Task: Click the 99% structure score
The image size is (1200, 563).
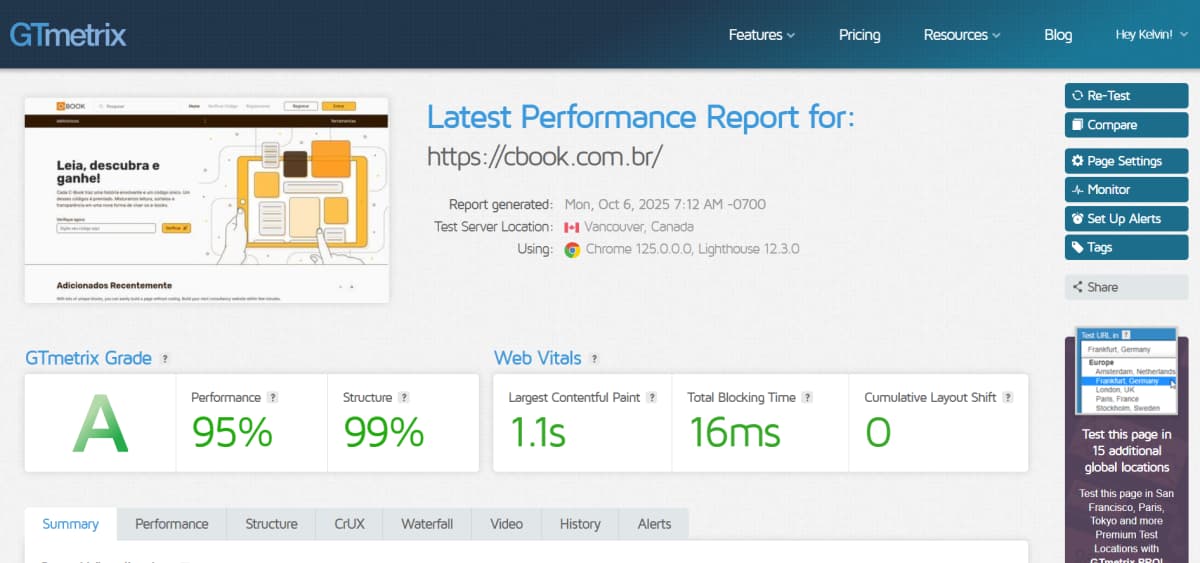Action: 384,432
